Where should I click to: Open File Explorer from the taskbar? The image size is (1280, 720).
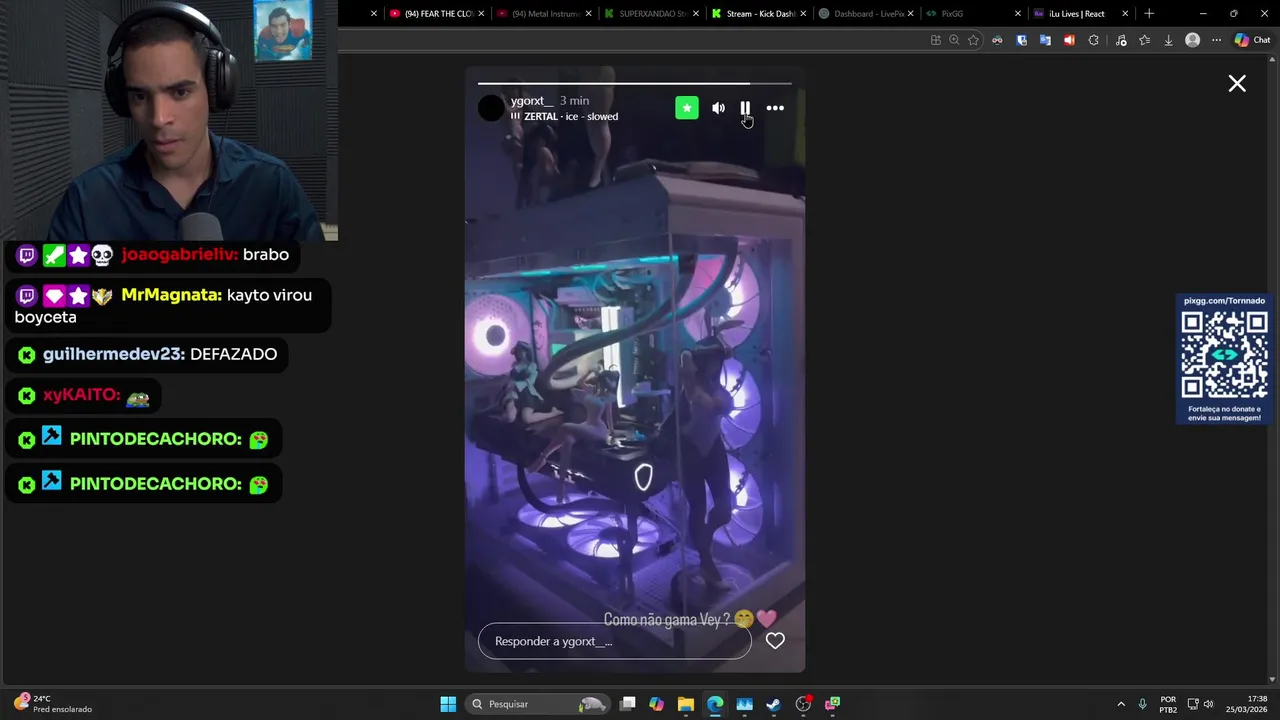pos(685,704)
